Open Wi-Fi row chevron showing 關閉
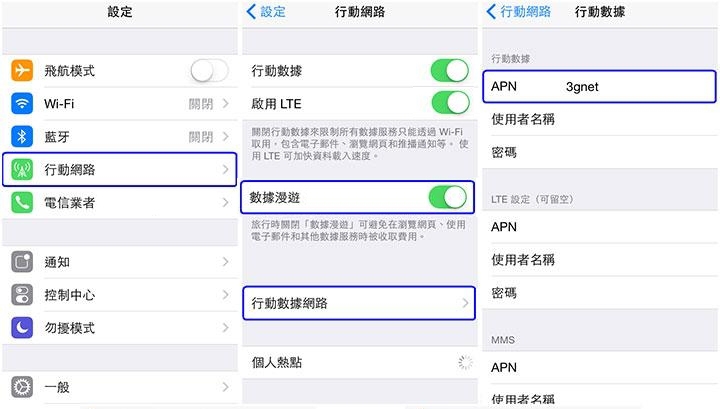The image size is (720, 409). (225, 104)
